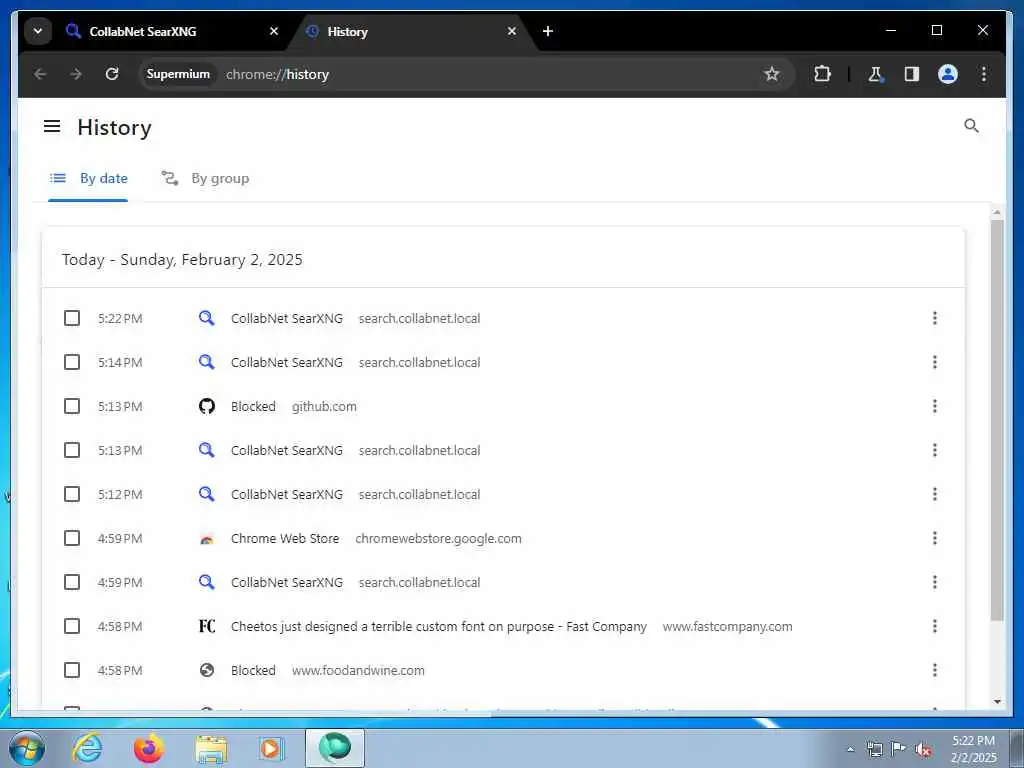Viewport: 1024px width, 768px height.
Task: Click the globe favicon for foodandwine.com
Action: point(206,670)
